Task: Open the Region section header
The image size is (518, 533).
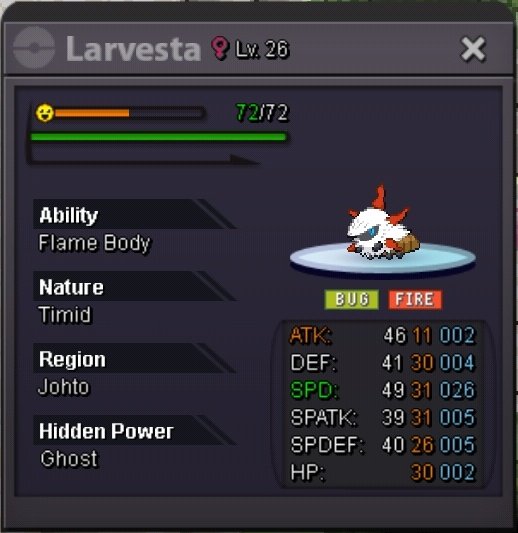Action: [134, 359]
